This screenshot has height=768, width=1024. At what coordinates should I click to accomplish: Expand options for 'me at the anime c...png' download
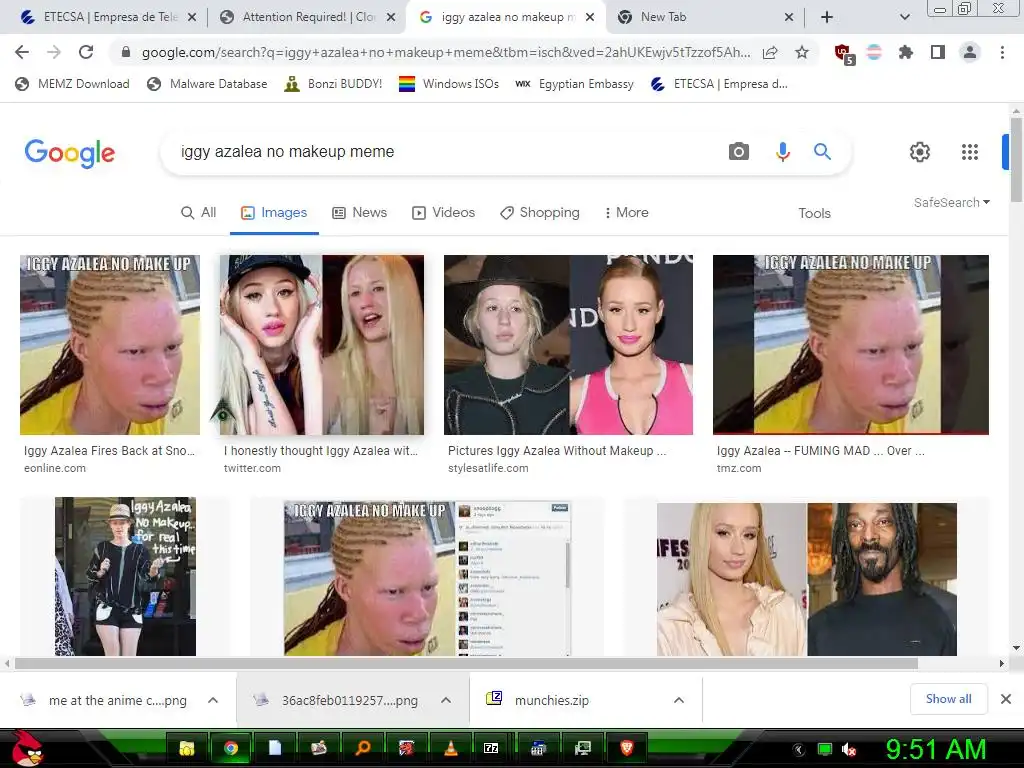(213, 700)
